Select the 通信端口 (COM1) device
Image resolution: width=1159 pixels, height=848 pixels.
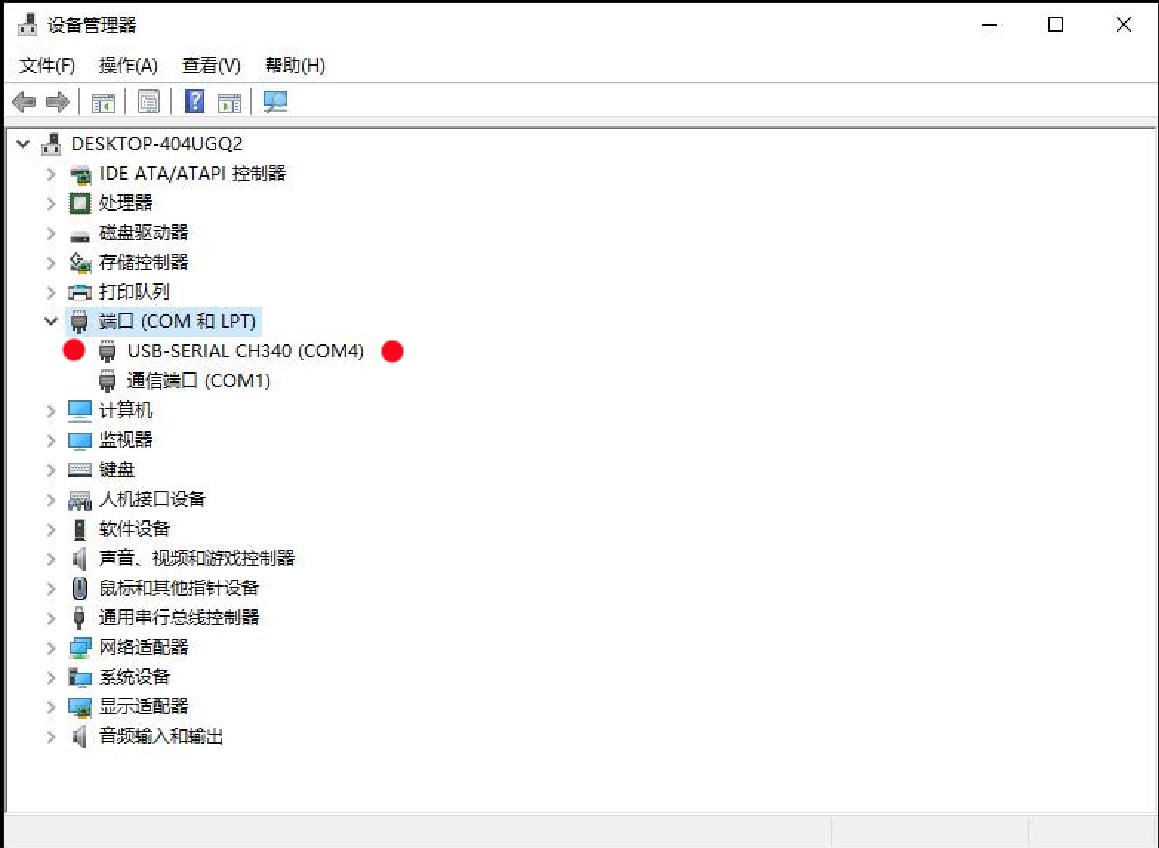[198, 381]
